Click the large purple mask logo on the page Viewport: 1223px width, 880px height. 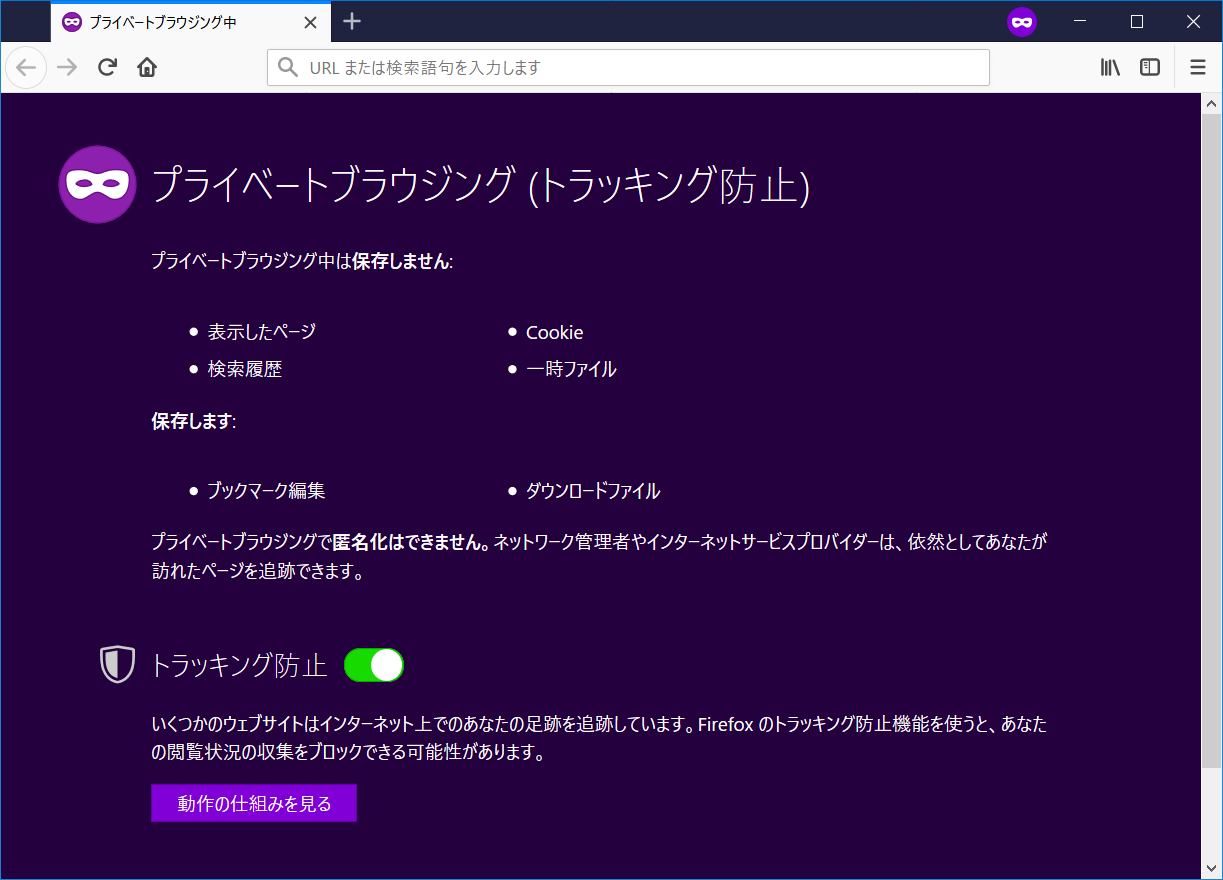coord(97,184)
